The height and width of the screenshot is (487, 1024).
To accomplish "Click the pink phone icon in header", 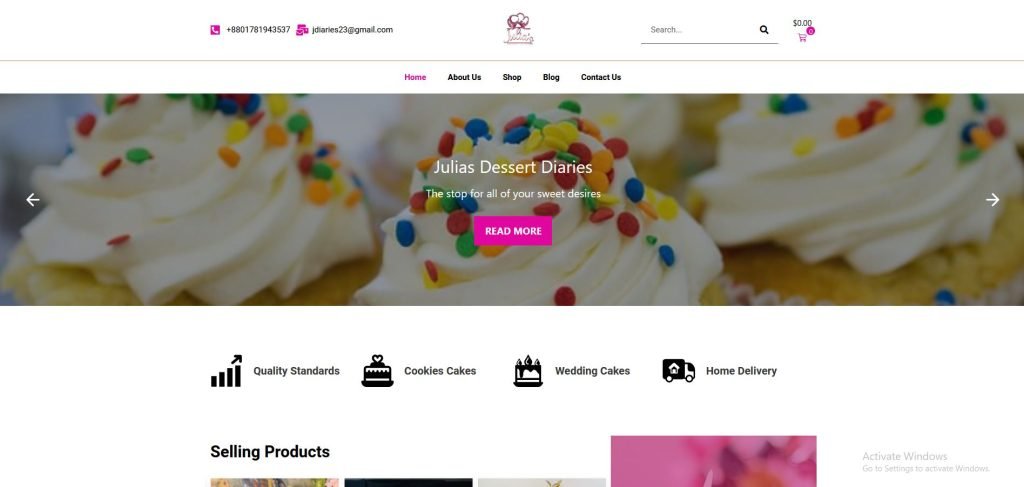I will (x=215, y=30).
